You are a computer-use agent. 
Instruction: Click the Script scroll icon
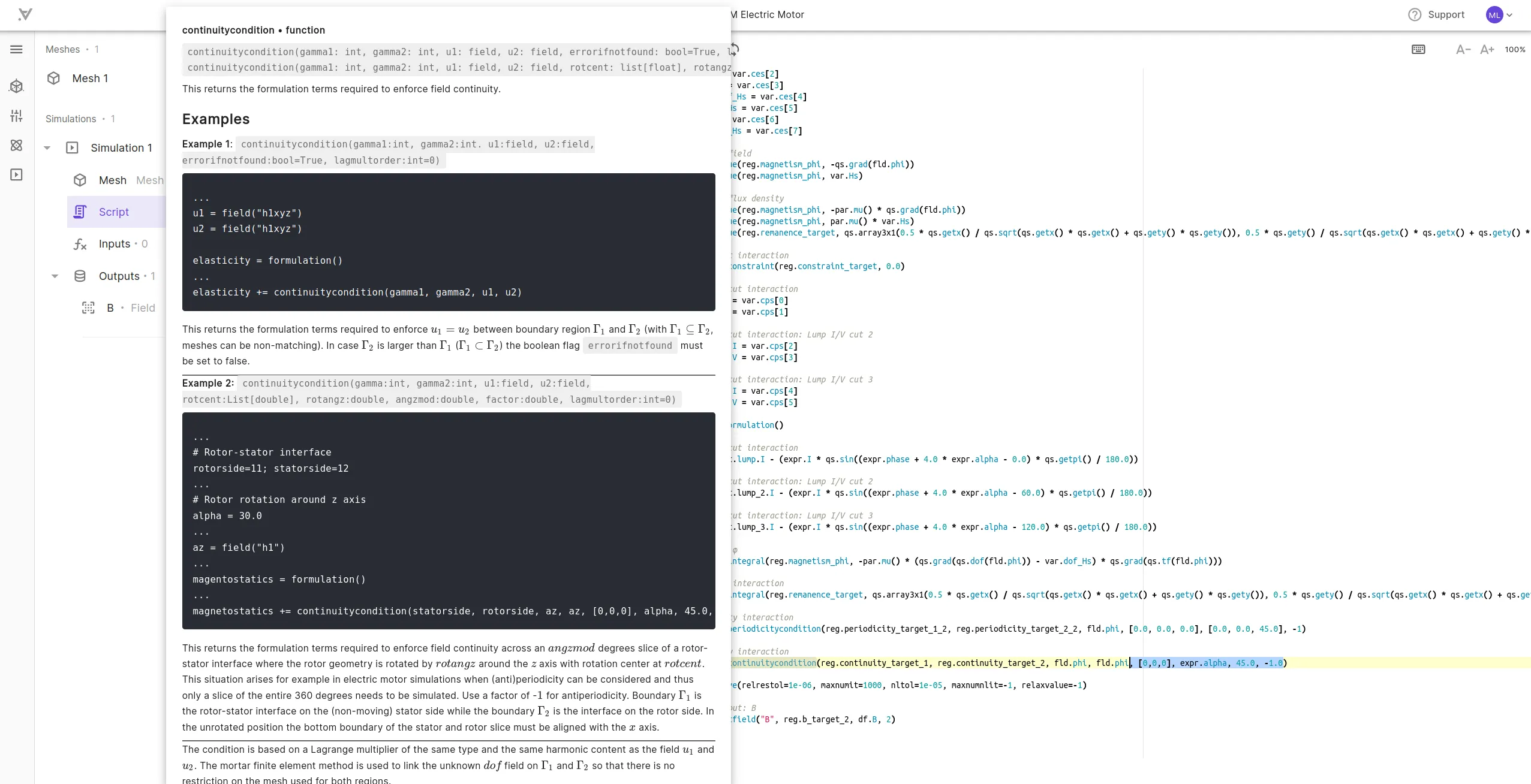80,212
